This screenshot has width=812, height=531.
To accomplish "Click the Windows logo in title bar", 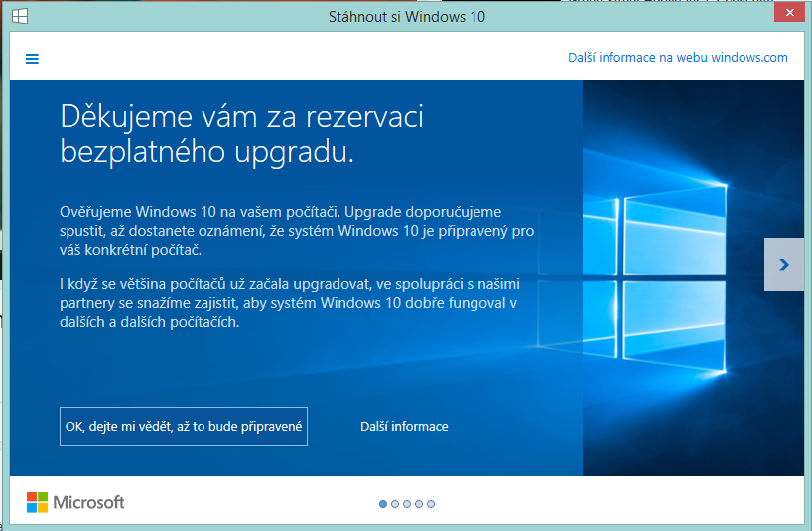I will (x=20, y=16).
